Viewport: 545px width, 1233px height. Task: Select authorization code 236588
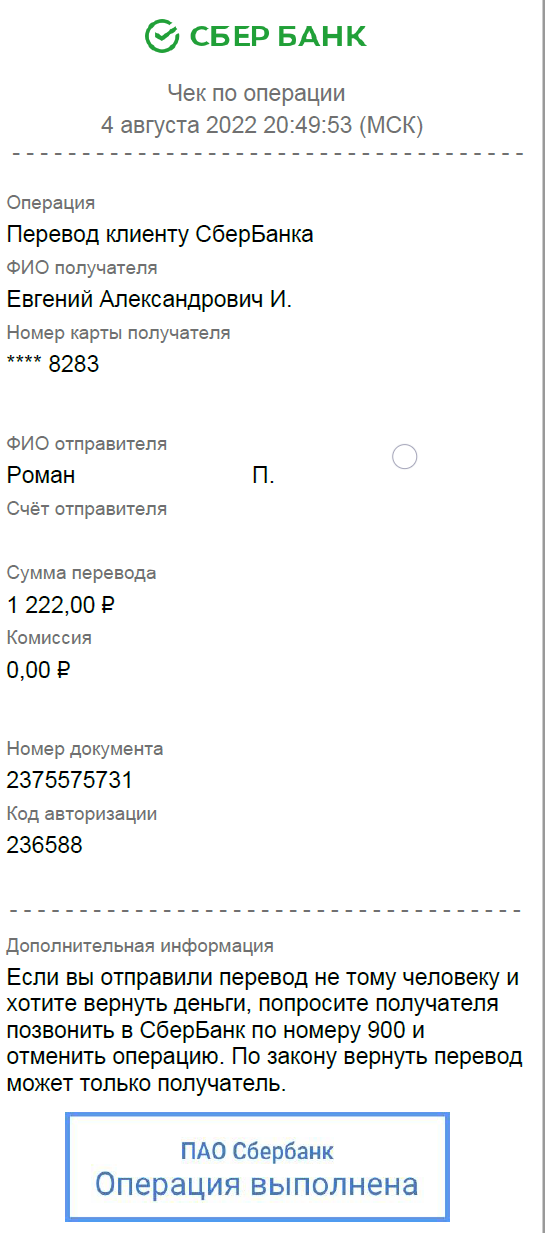[44, 845]
